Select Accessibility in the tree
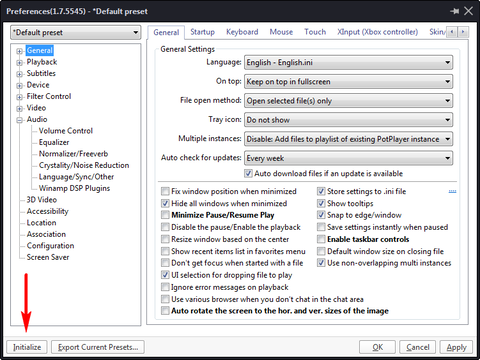This screenshot has width=480, height=360. coord(47,211)
